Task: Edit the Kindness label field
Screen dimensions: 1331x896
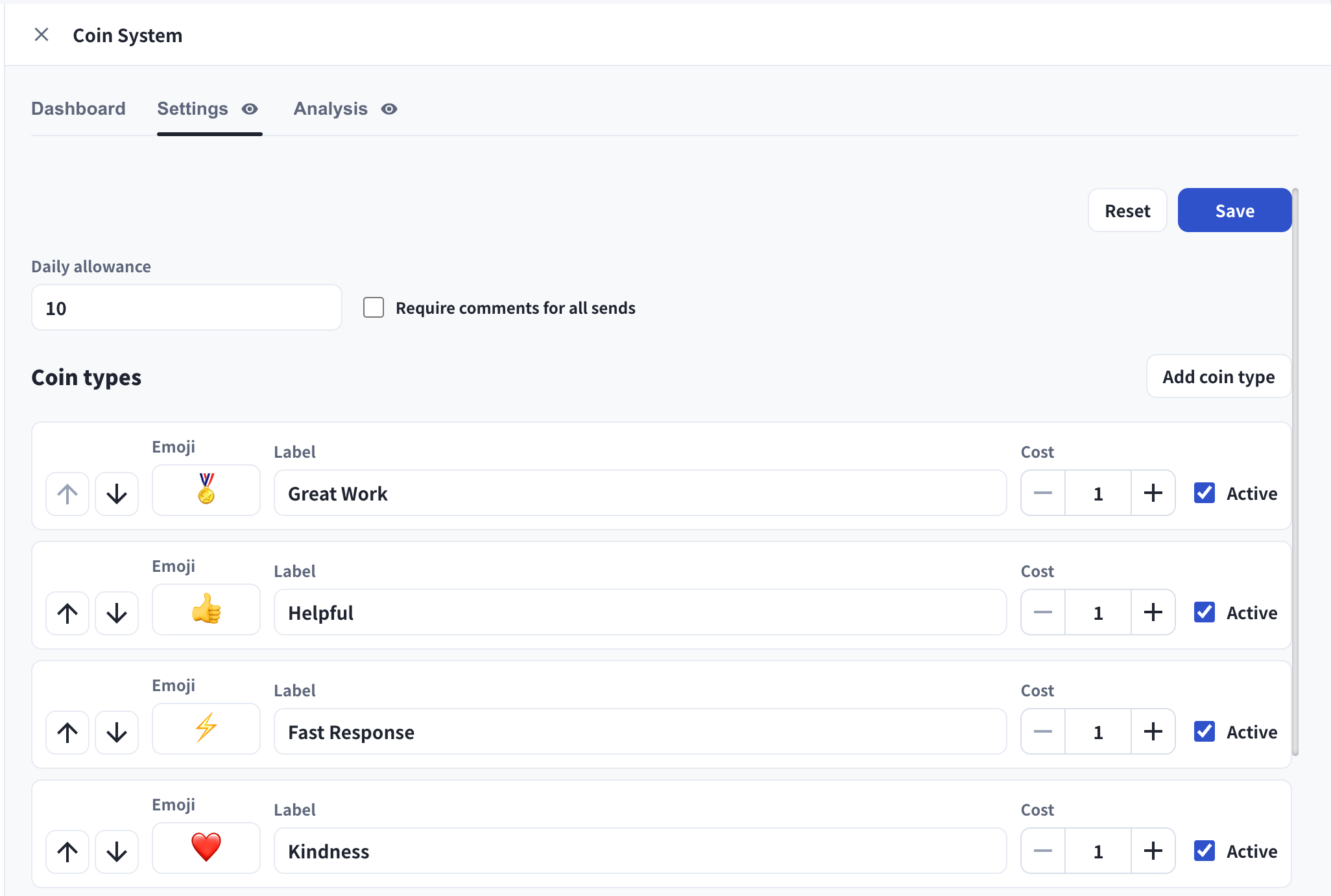Action: [x=640, y=851]
